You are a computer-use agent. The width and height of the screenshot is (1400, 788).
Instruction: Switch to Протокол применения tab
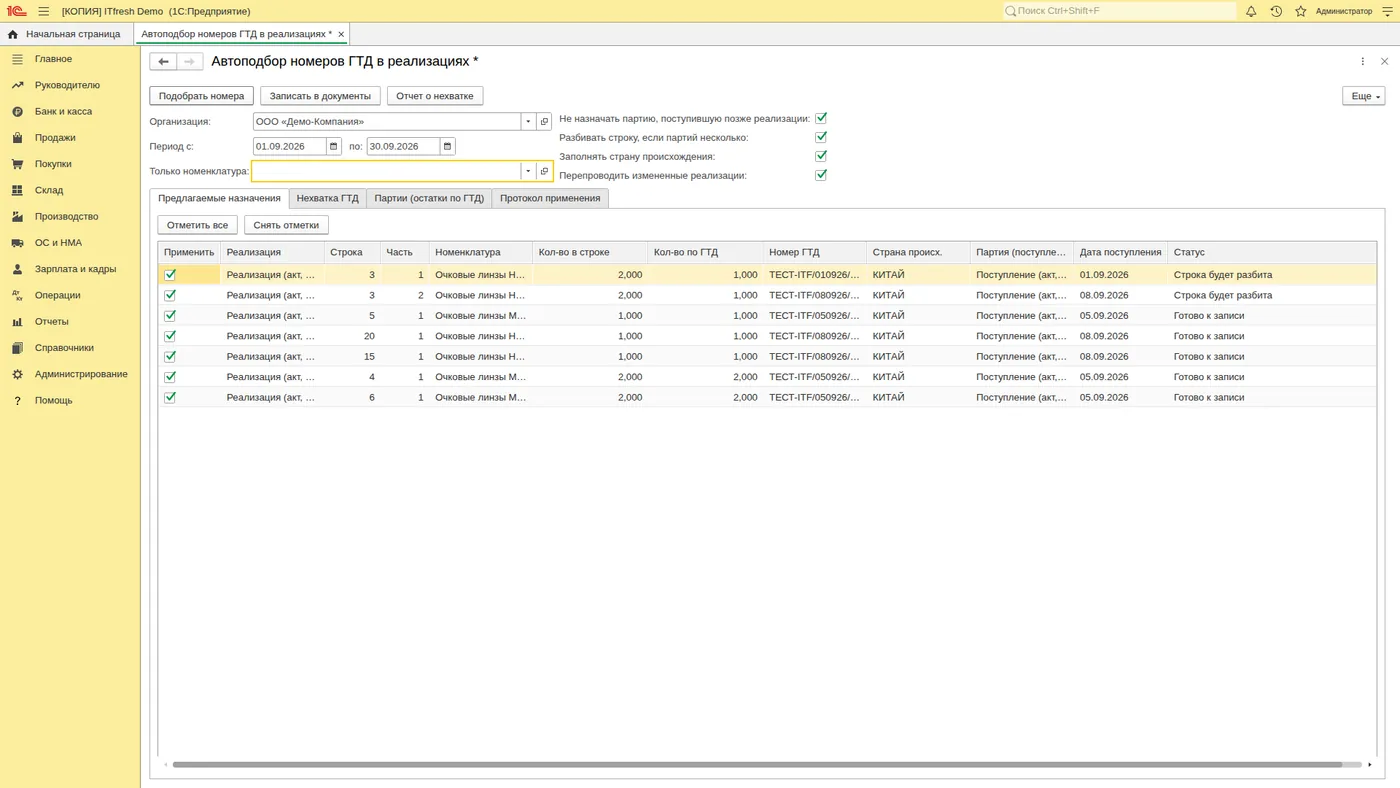click(x=550, y=198)
